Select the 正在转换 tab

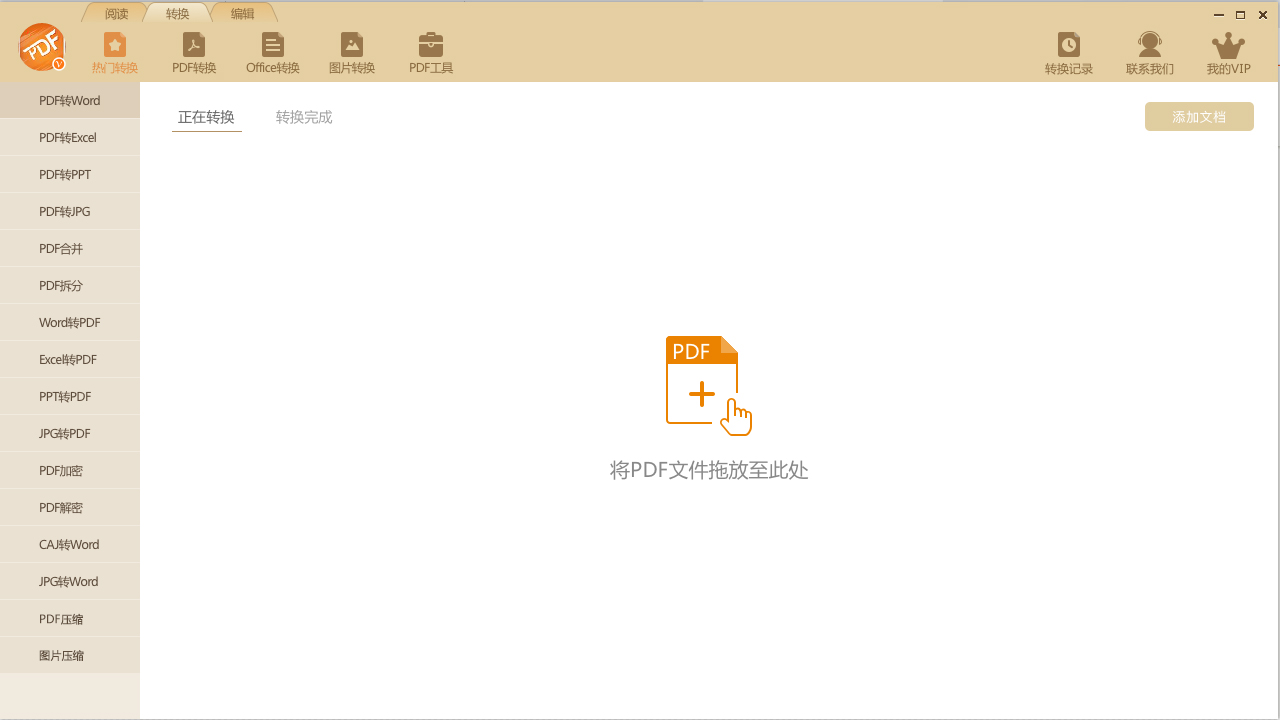coord(206,116)
